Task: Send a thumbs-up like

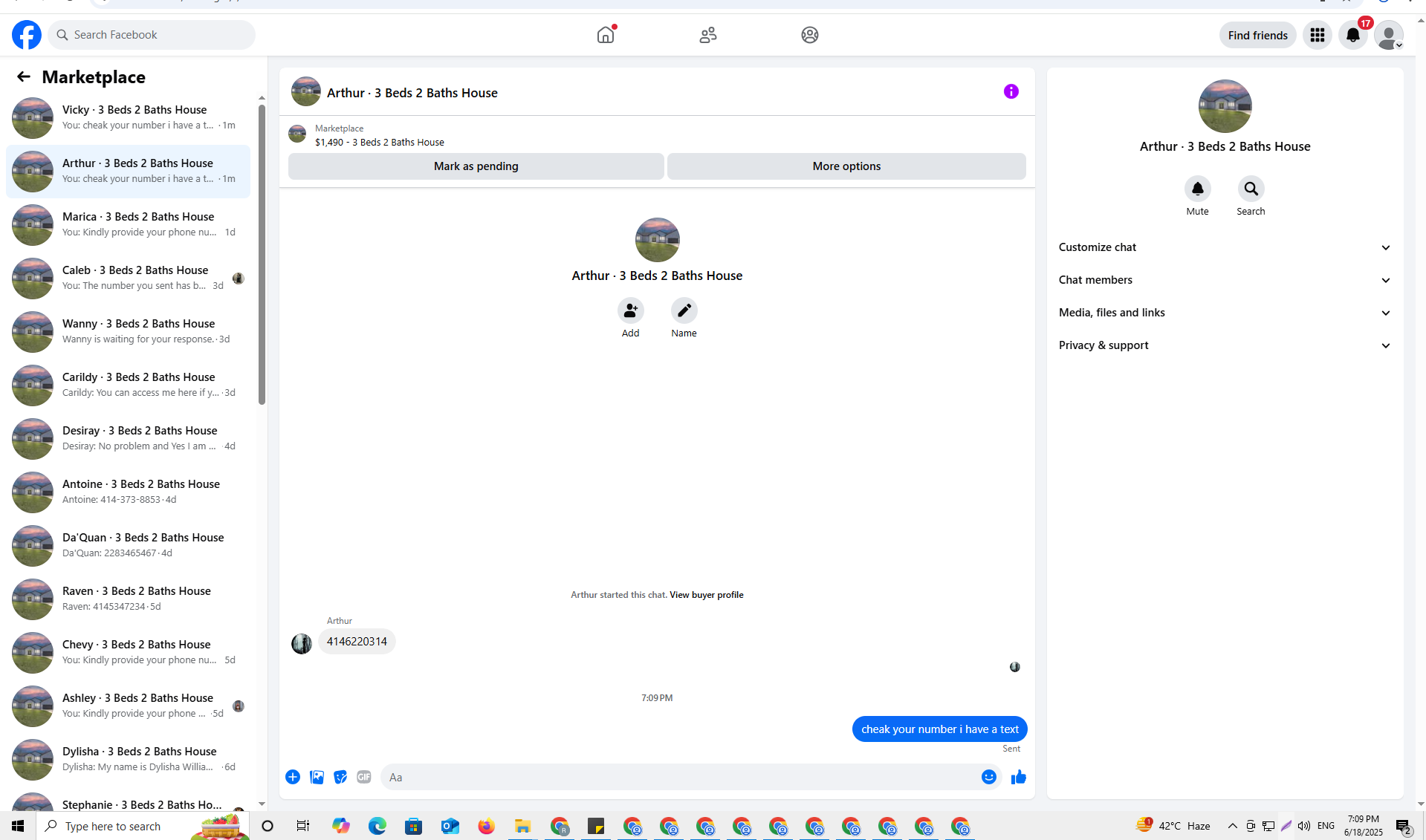Action: (1019, 777)
